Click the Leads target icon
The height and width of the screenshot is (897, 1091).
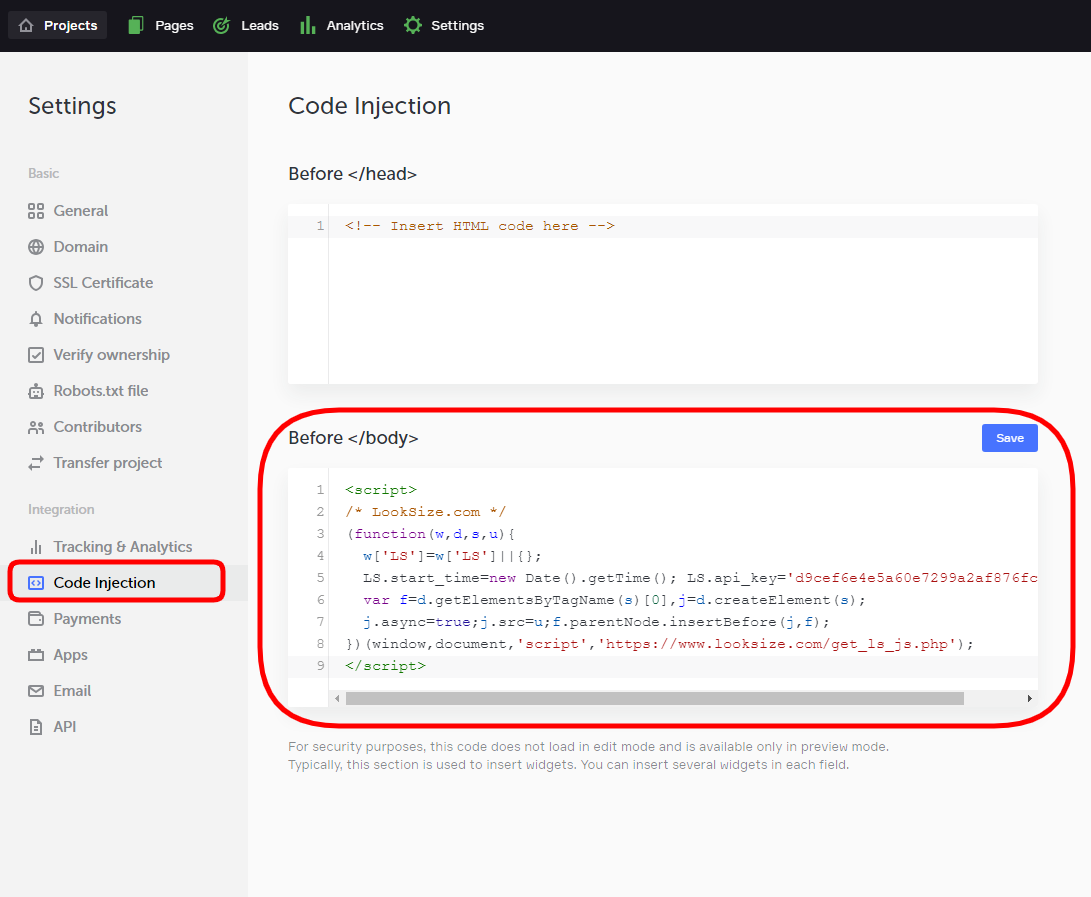[221, 25]
